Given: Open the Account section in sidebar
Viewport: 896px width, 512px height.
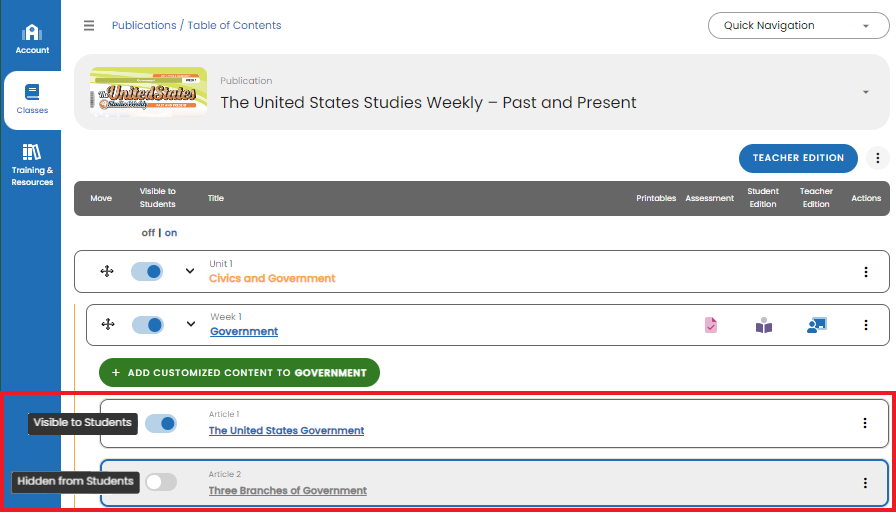Looking at the screenshot, I should pos(32,39).
